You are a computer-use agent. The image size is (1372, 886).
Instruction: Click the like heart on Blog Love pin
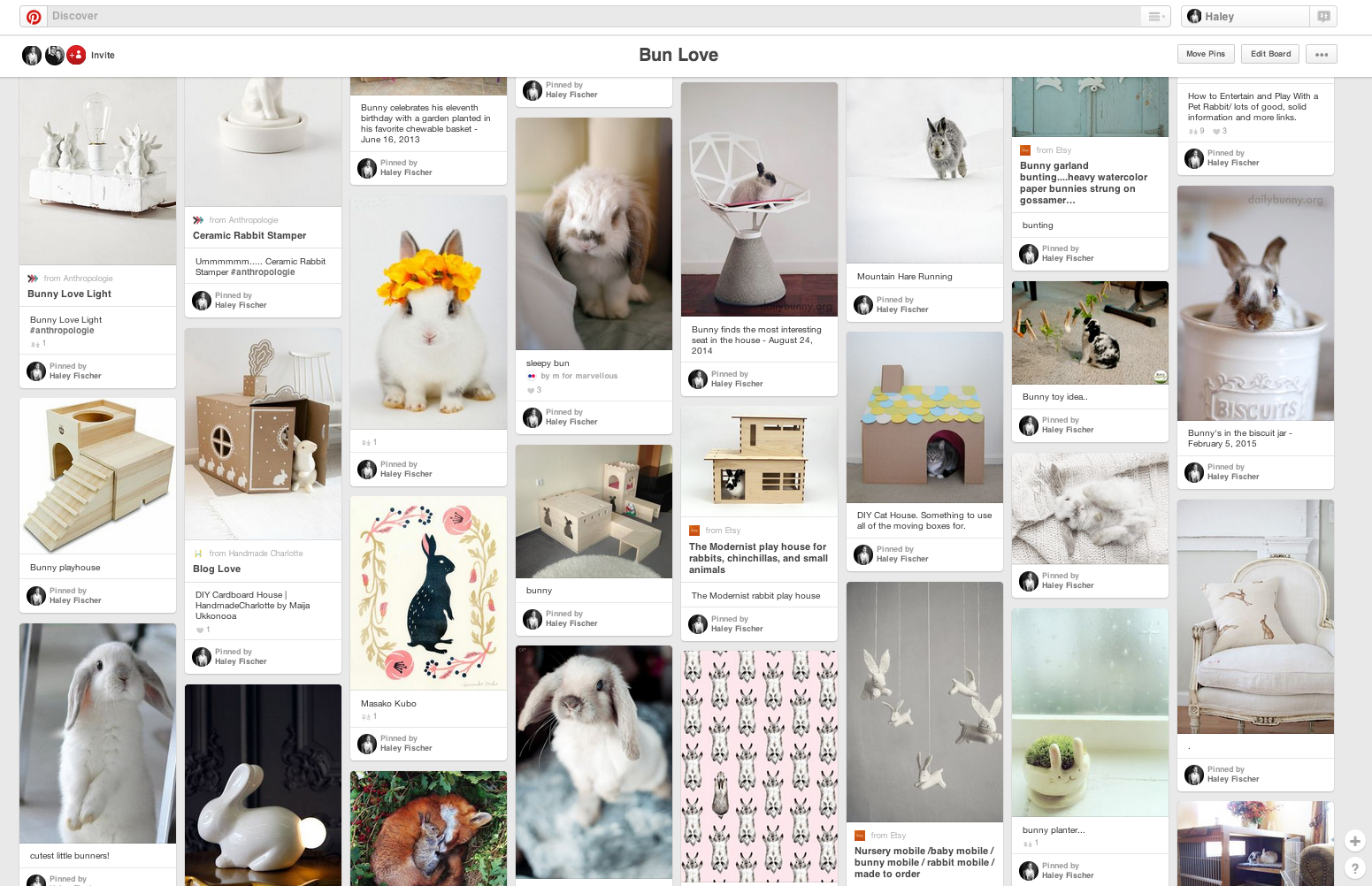(203, 630)
